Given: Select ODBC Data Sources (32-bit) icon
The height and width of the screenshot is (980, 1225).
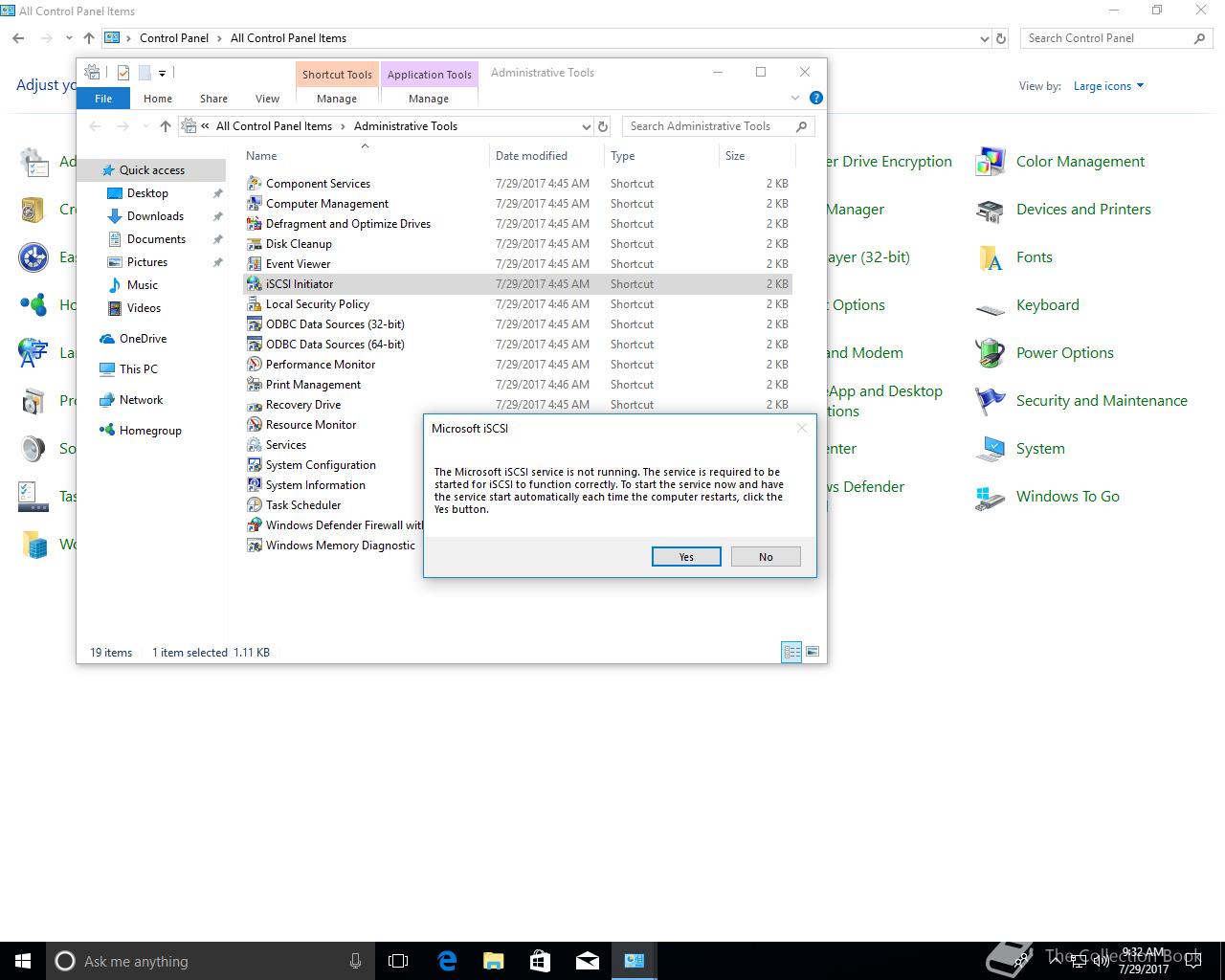Looking at the screenshot, I should 254,323.
